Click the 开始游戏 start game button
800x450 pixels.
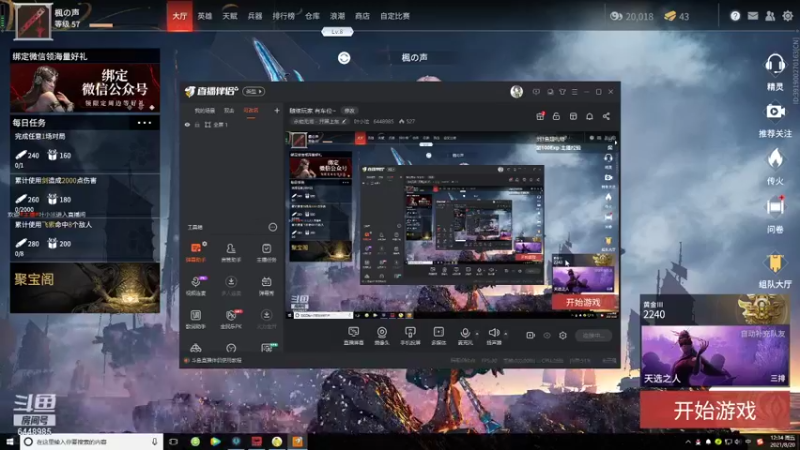(x=714, y=410)
